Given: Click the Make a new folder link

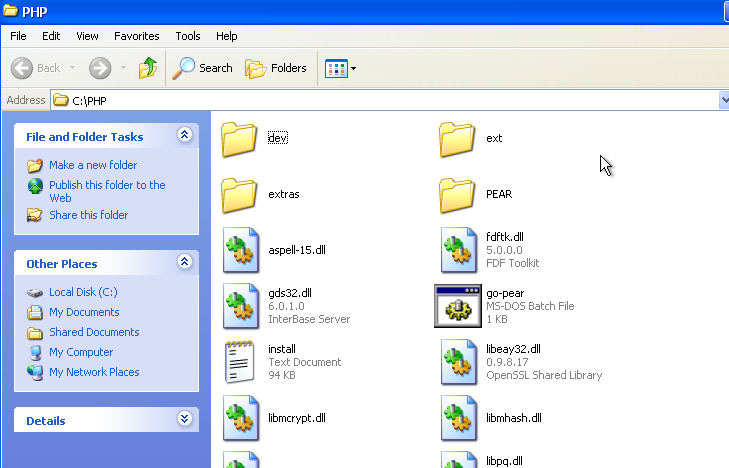Looking at the screenshot, I should (93, 165).
